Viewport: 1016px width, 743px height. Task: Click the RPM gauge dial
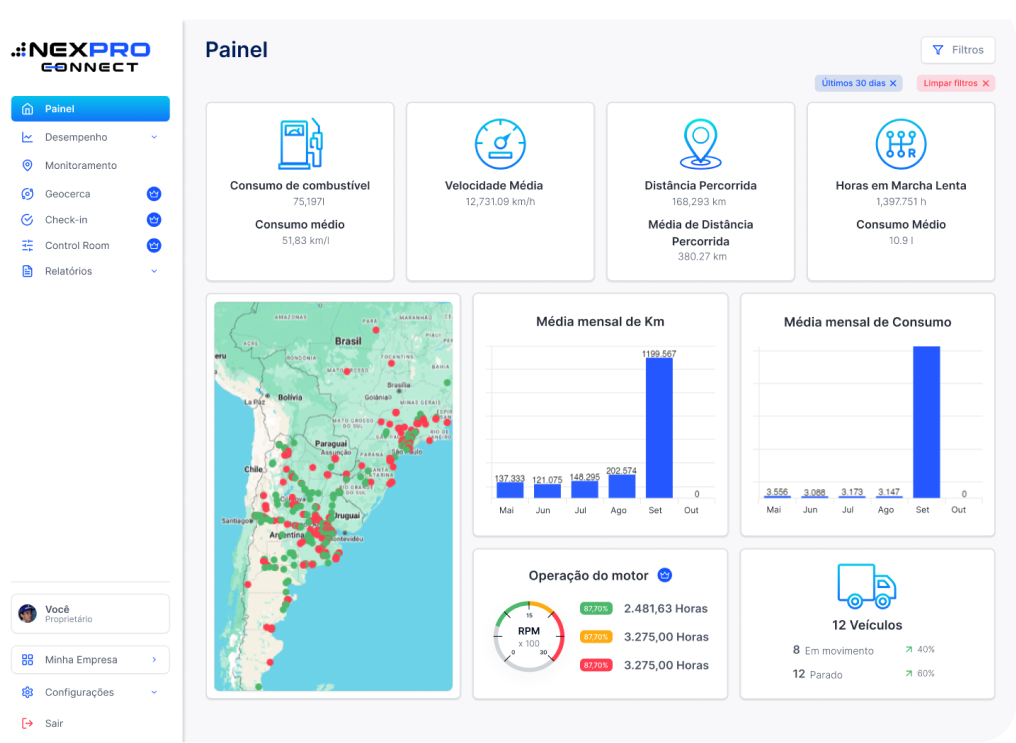528,636
